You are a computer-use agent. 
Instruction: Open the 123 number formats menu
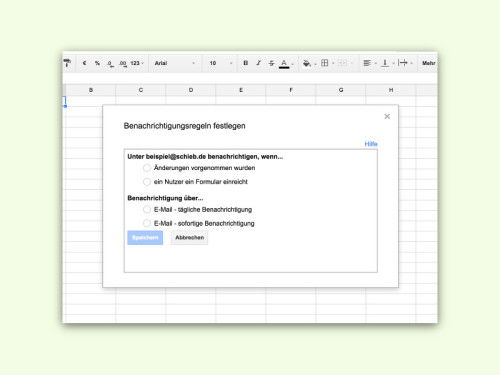tap(137, 63)
